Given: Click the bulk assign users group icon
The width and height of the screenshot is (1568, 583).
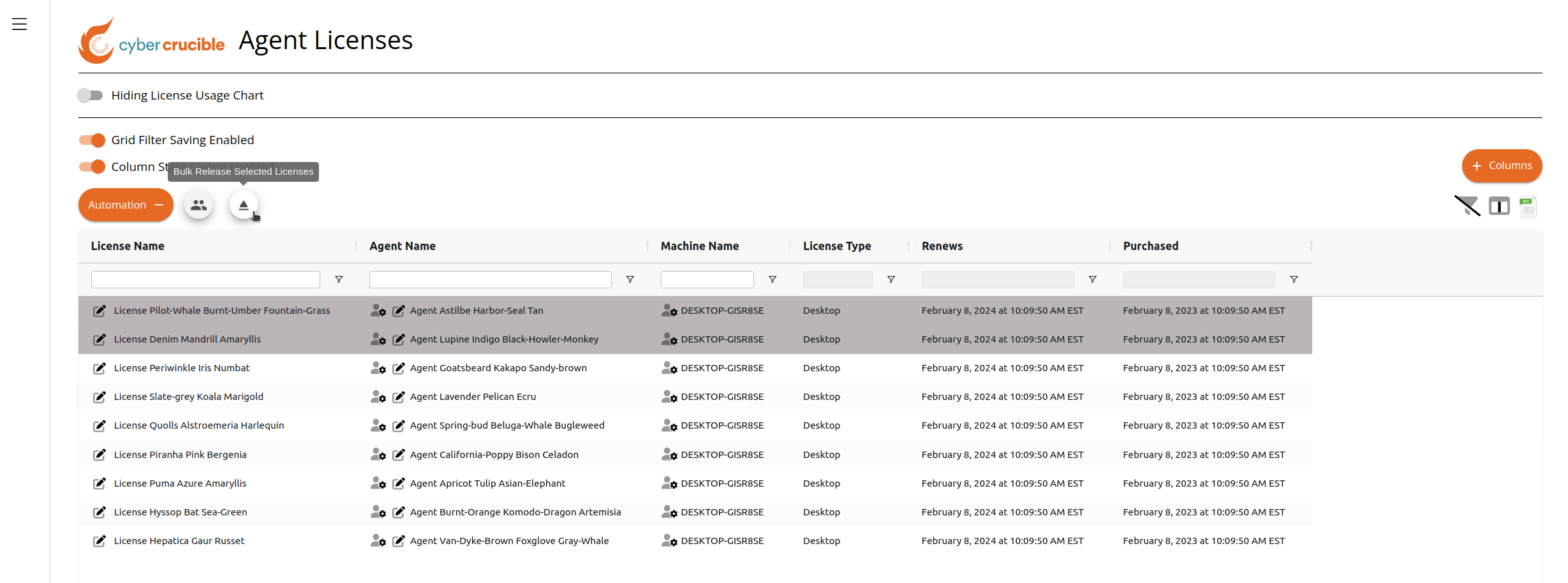Looking at the screenshot, I should pyautogui.click(x=199, y=205).
